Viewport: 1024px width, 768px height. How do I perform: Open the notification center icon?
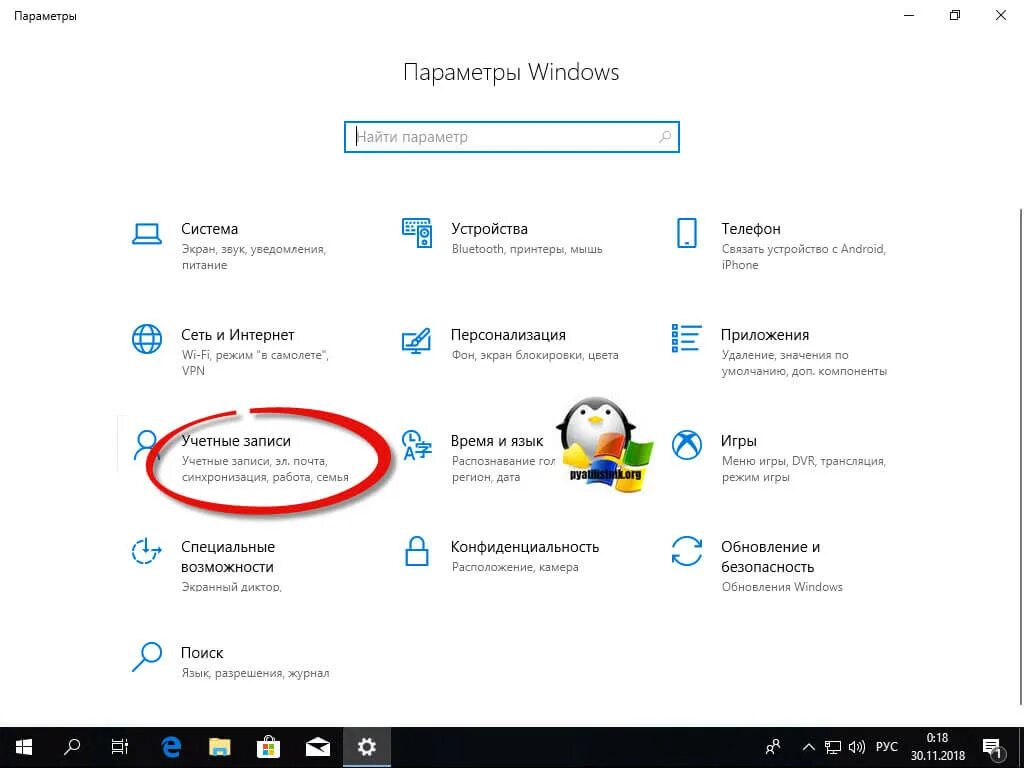click(x=992, y=747)
